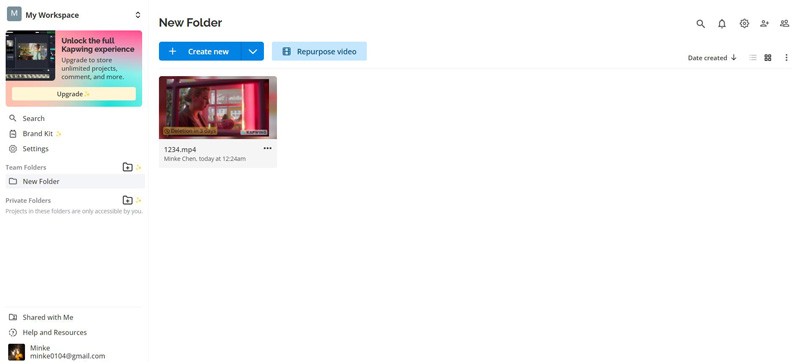Click the New Folder page heading
The height and width of the screenshot is (362, 800).
[x=190, y=22]
